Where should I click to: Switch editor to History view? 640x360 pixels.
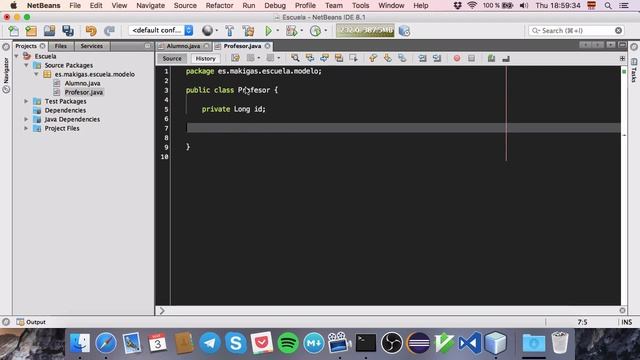205,58
